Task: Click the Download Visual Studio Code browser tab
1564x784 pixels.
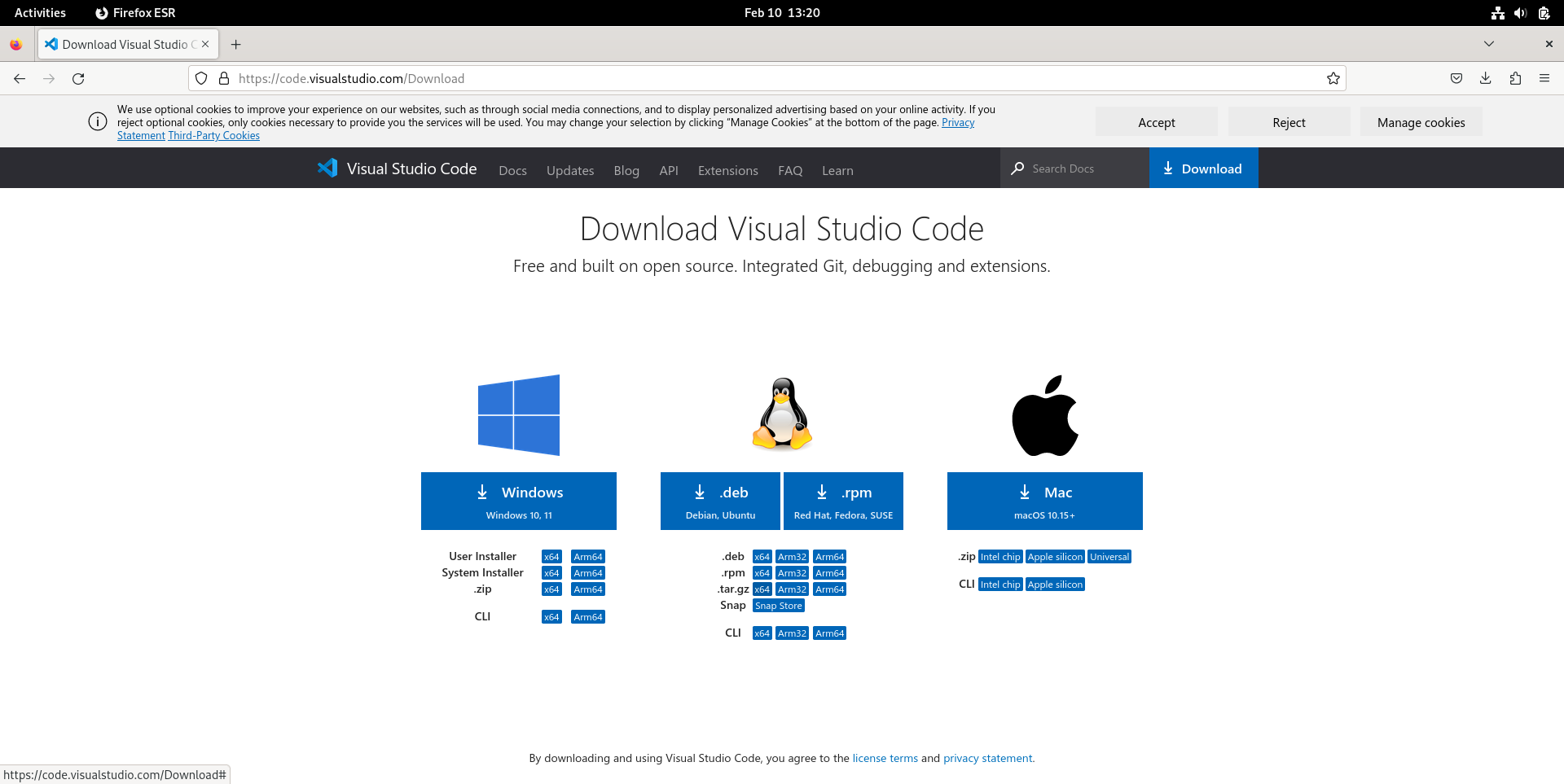Action: point(128,44)
